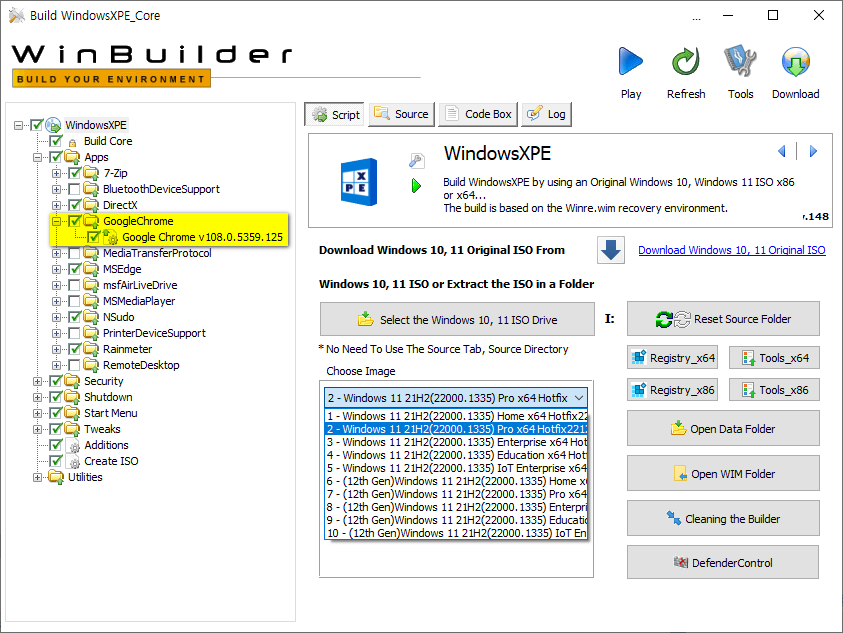Switch to the Script tab
The height and width of the screenshot is (633, 843).
[x=334, y=115]
